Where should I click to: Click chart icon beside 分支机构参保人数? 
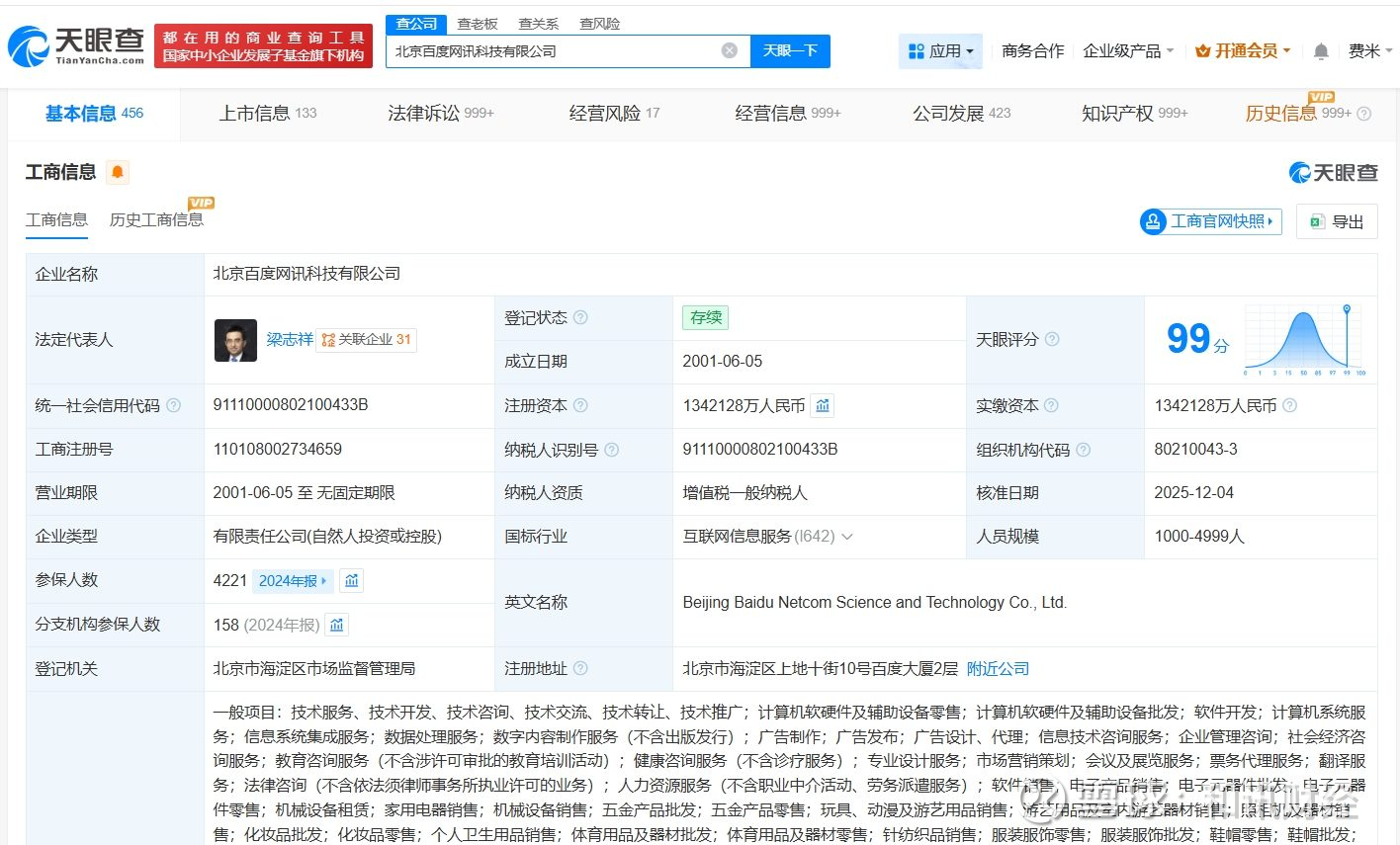coord(337,625)
